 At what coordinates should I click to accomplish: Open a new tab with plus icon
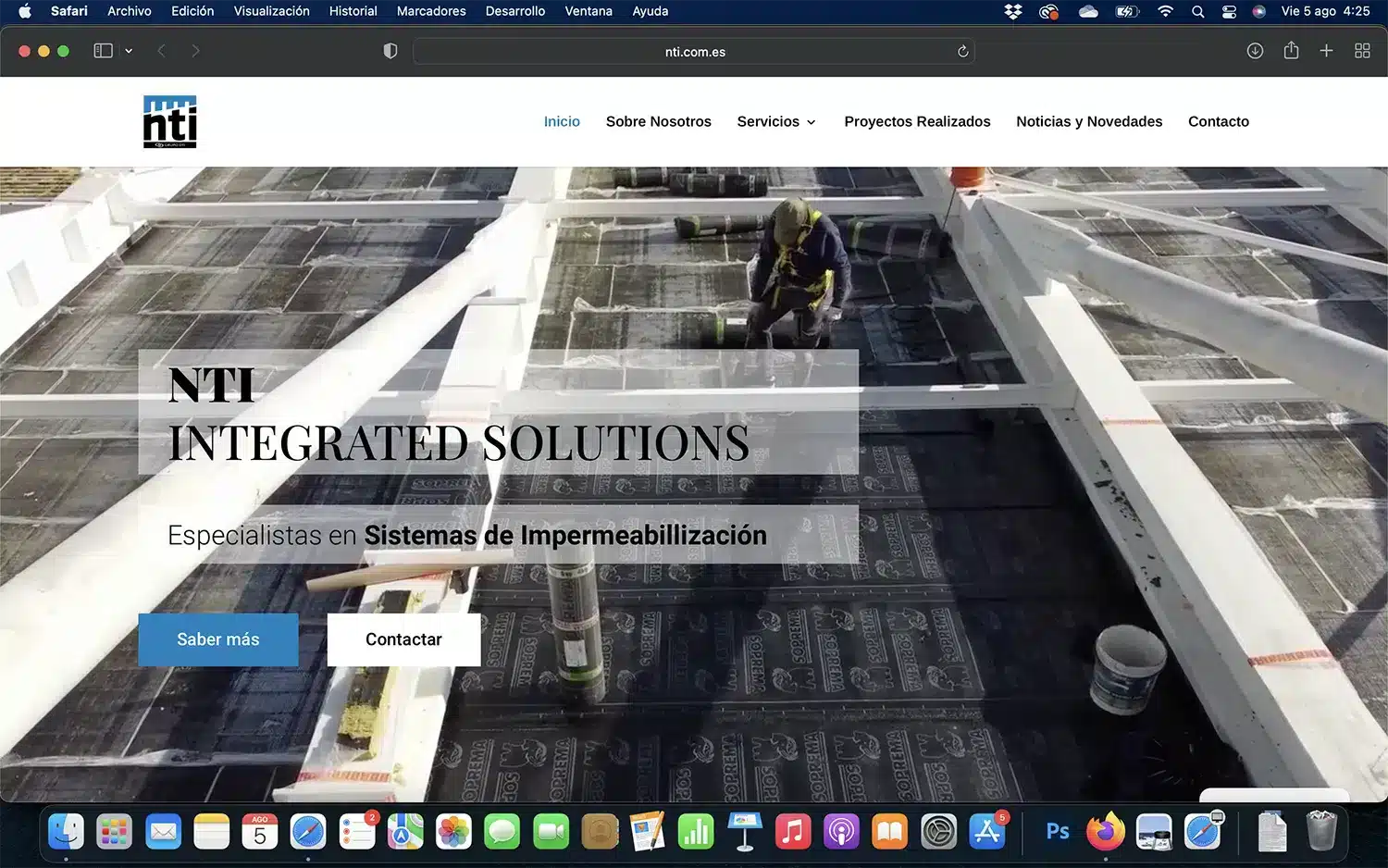point(1326,51)
